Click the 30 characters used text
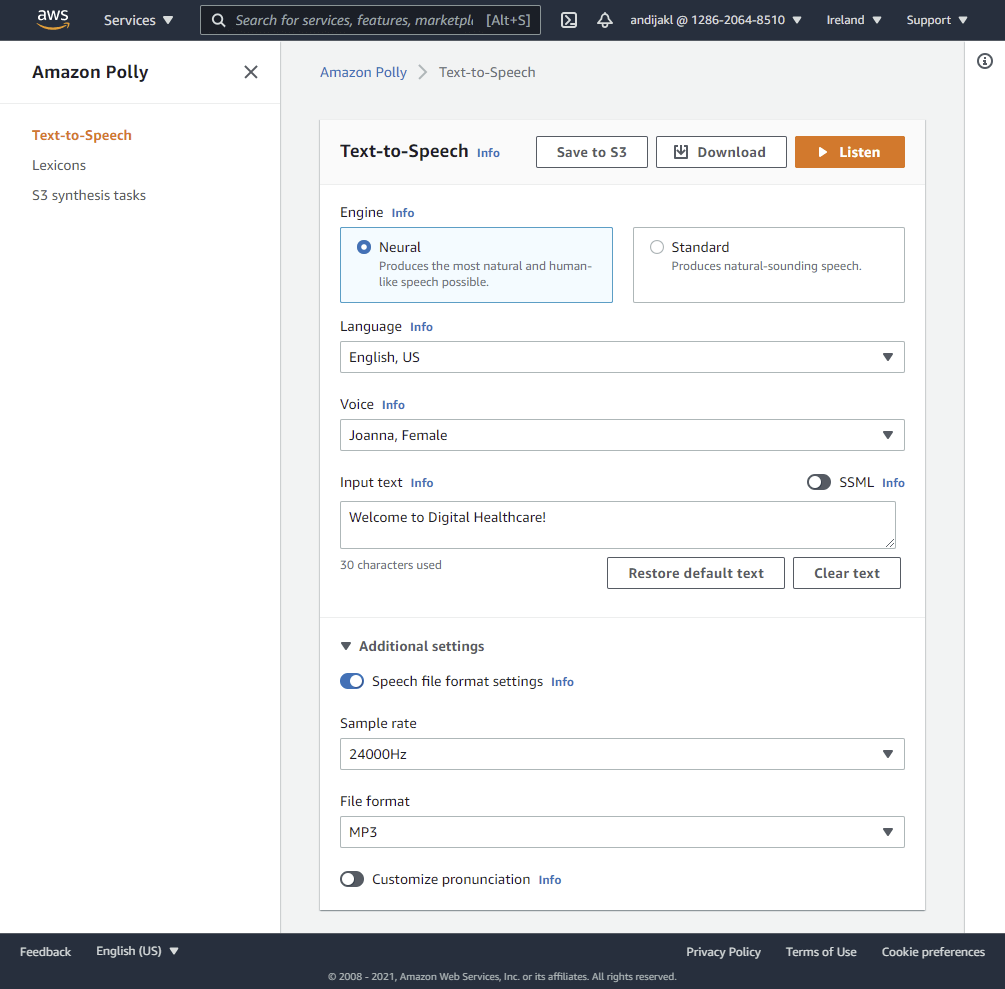The image size is (1005, 989). pyautogui.click(x=390, y=565)
